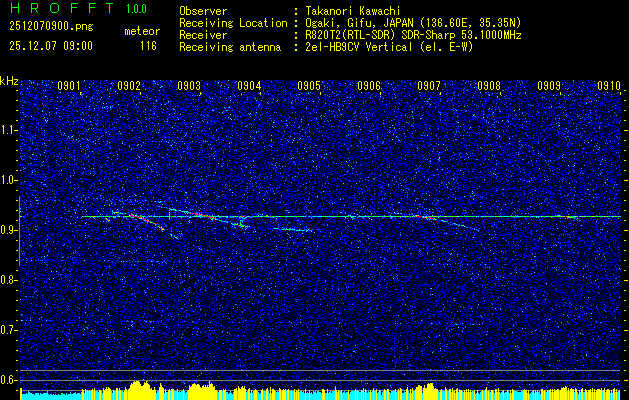Screen dimensions: 629x400
Task: Click time marker 0902
Action: 129,86
